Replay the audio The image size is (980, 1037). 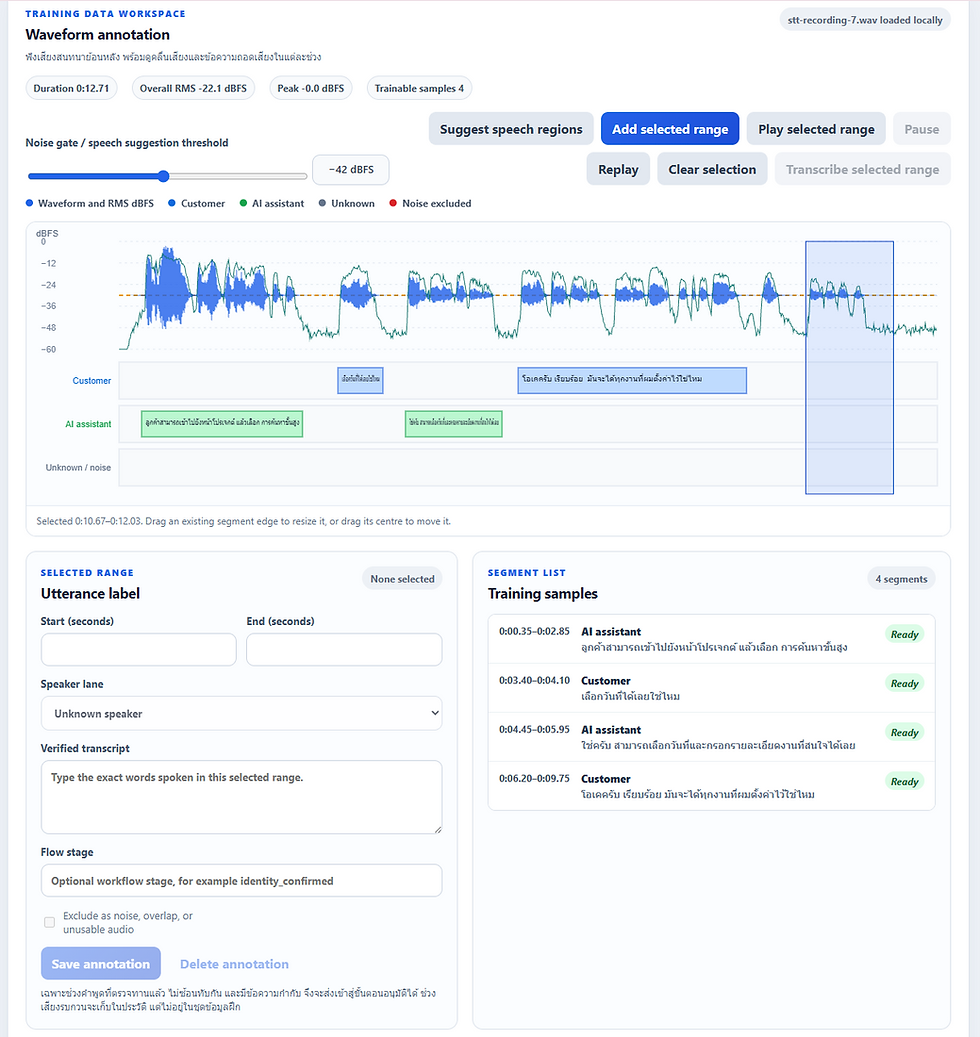point(618,169)
